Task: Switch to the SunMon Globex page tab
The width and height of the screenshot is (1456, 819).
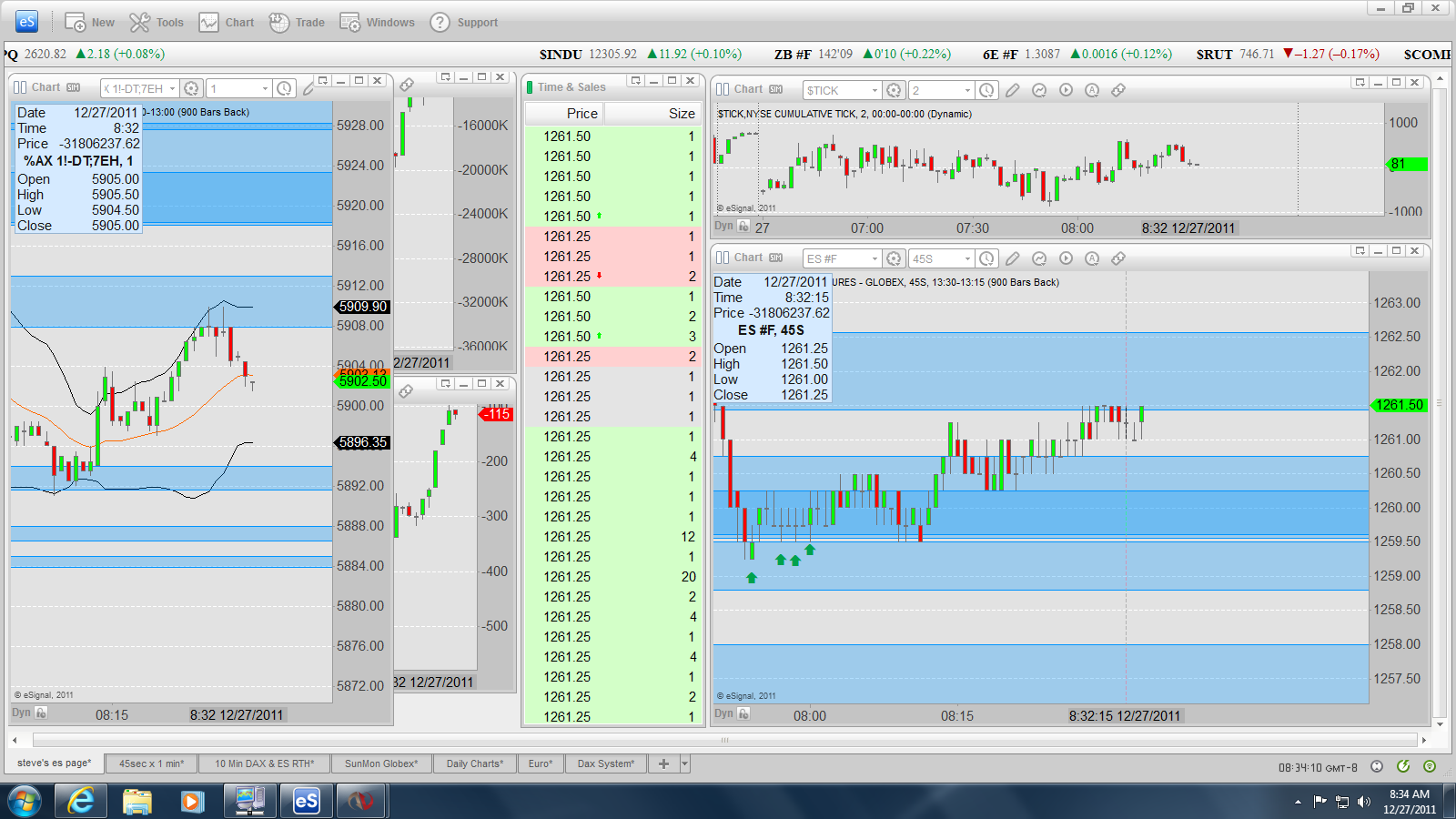Action: coord(381,763)
